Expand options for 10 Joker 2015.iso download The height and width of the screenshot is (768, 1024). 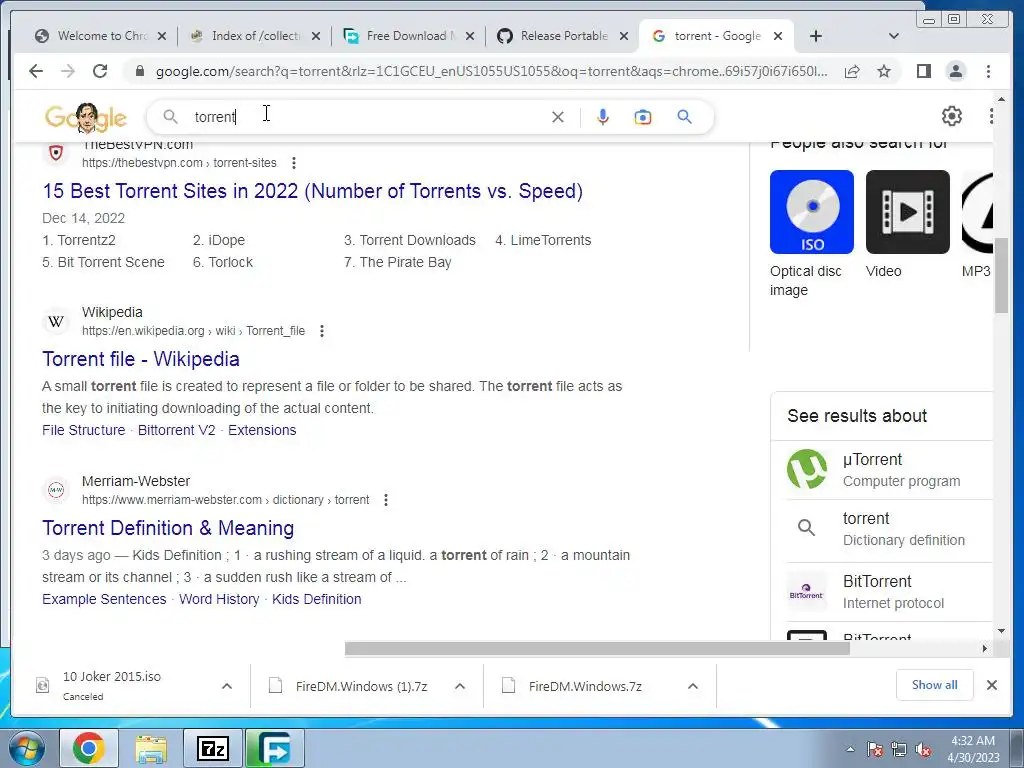tap(227, 686)
